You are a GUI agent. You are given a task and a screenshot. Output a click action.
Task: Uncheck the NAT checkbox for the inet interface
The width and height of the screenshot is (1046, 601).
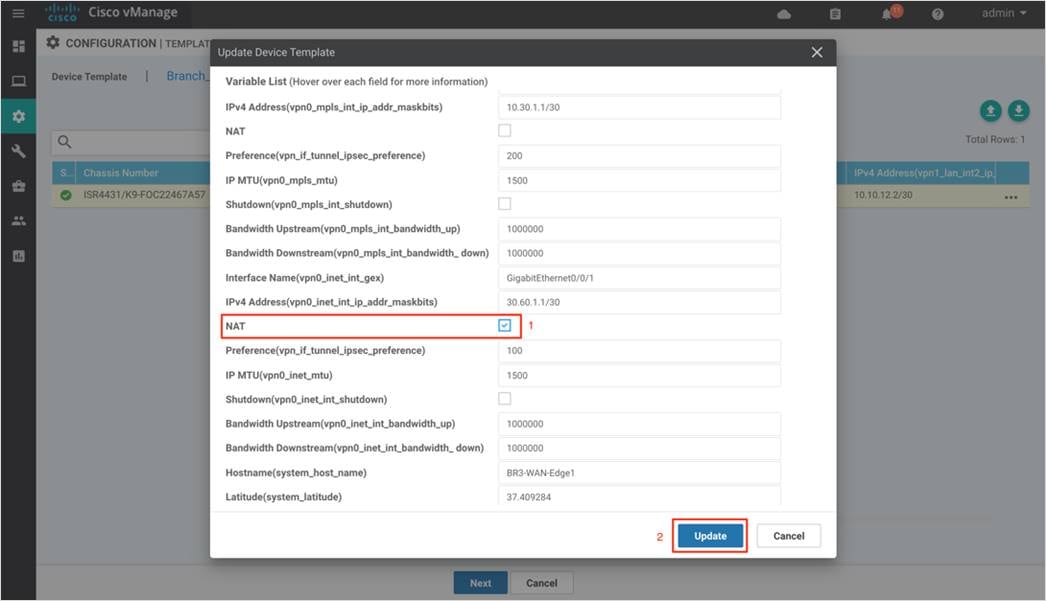tap(504, 326)
